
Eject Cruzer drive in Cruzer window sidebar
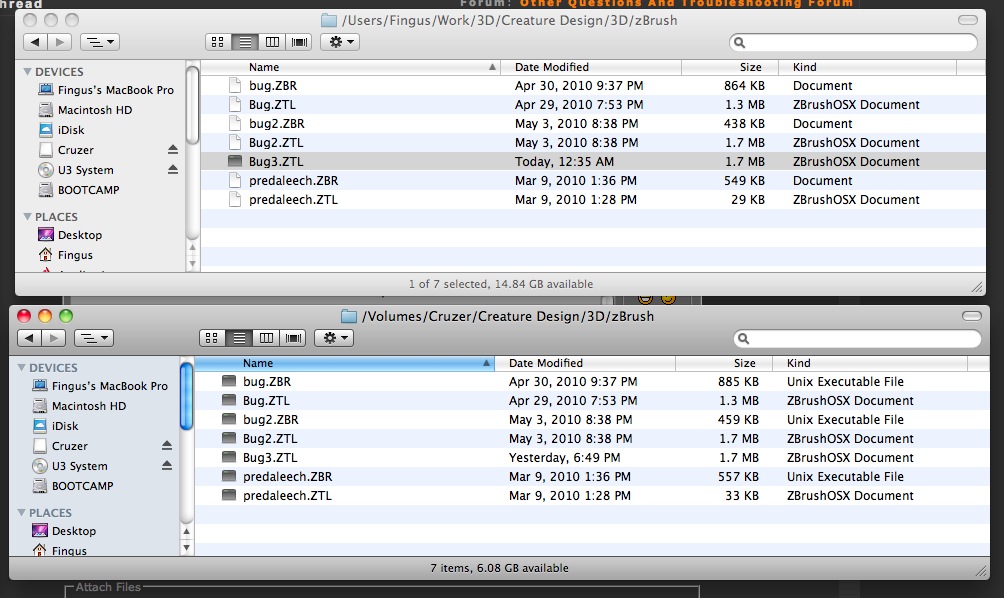pyautogui.click(x=167, y=445)
